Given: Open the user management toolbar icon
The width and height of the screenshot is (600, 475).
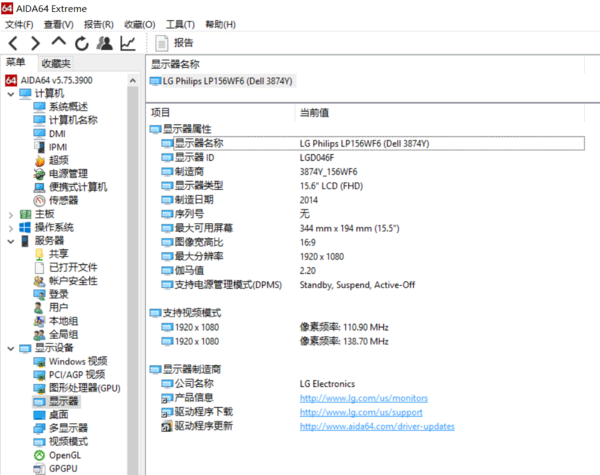Looking at the screenshot, I should [104, 43].
